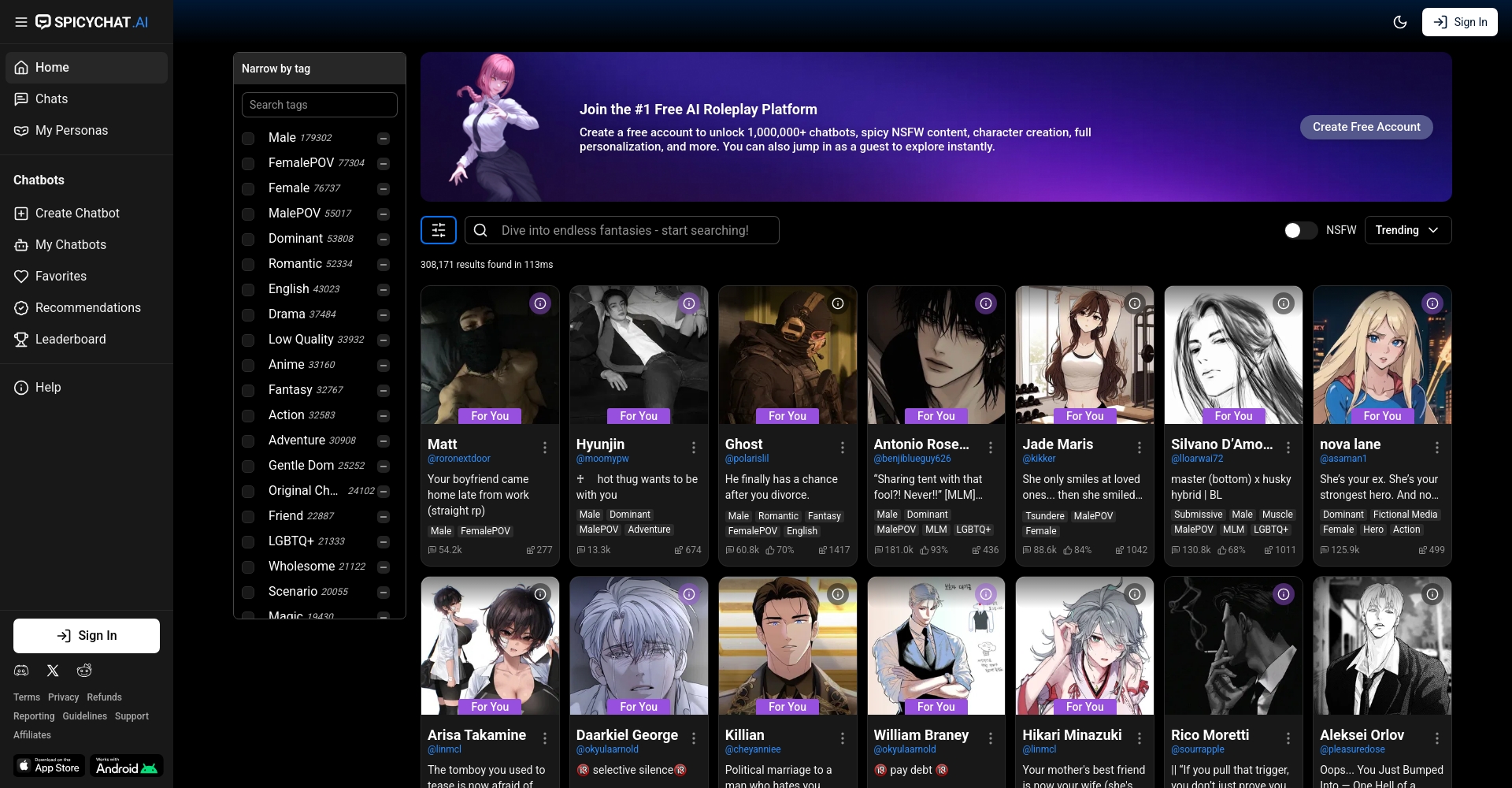1512x788 pixels.
Task: Open the Affiliates link
Action: [32, 735]
